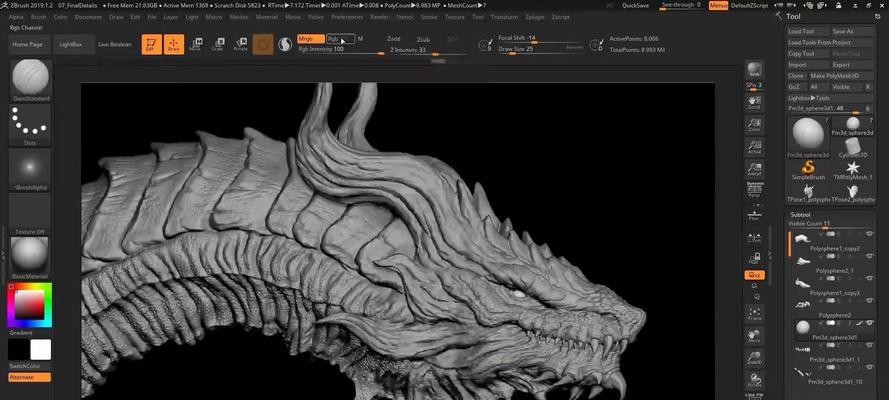Switch to Rotate mode icon
The width and height of the screenshot is (889, 400).
(x=241, y=44)
